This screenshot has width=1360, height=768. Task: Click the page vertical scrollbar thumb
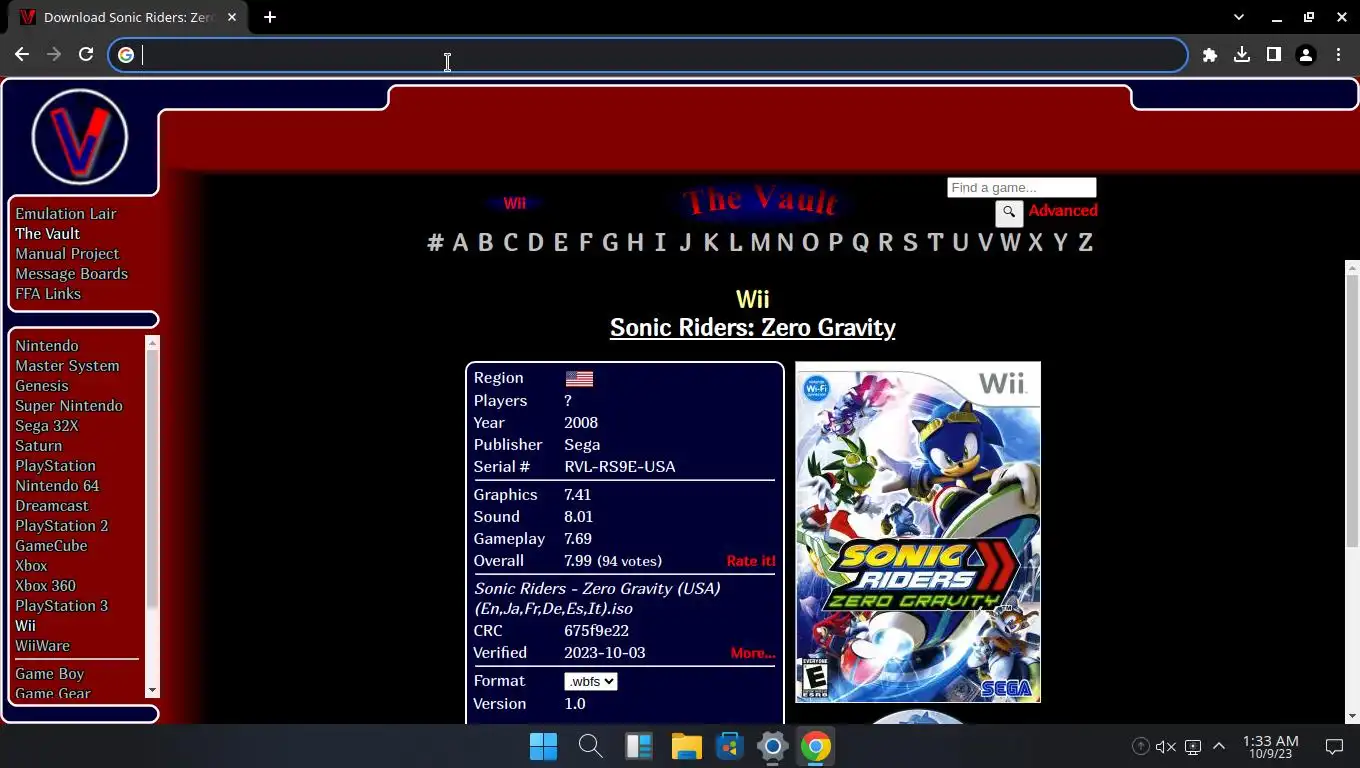click(1352, 412)
